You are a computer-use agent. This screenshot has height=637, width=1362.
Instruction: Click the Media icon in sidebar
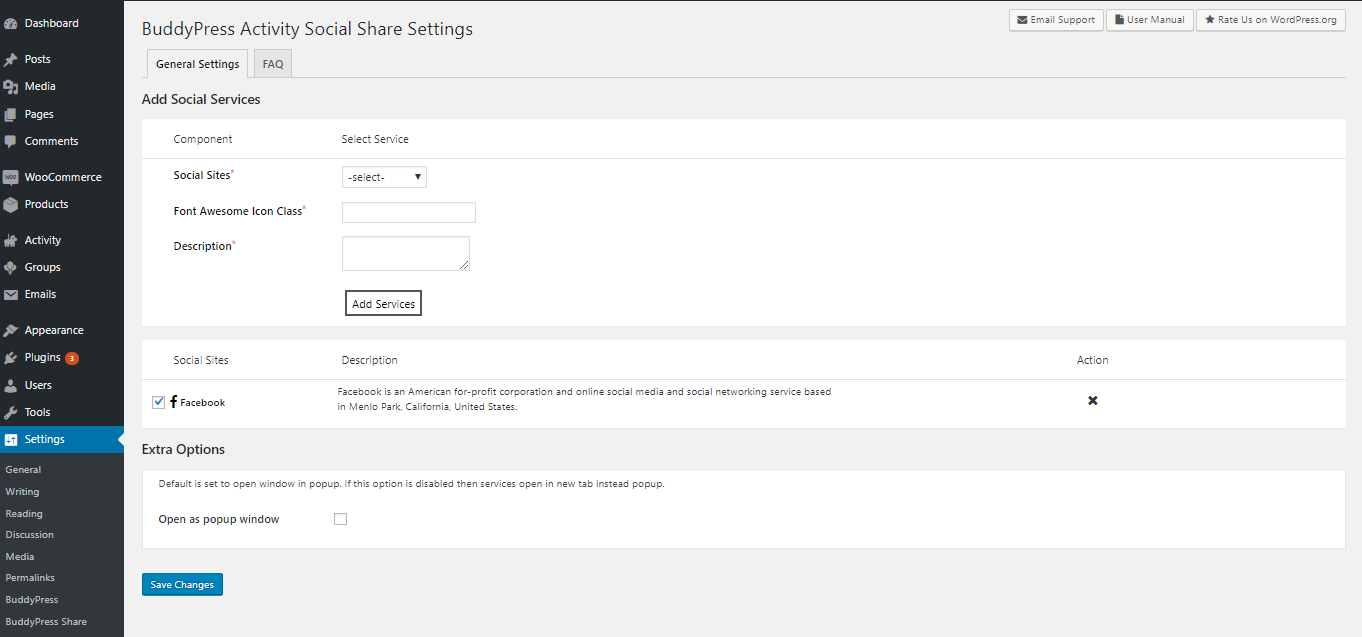tap(11, 87)
